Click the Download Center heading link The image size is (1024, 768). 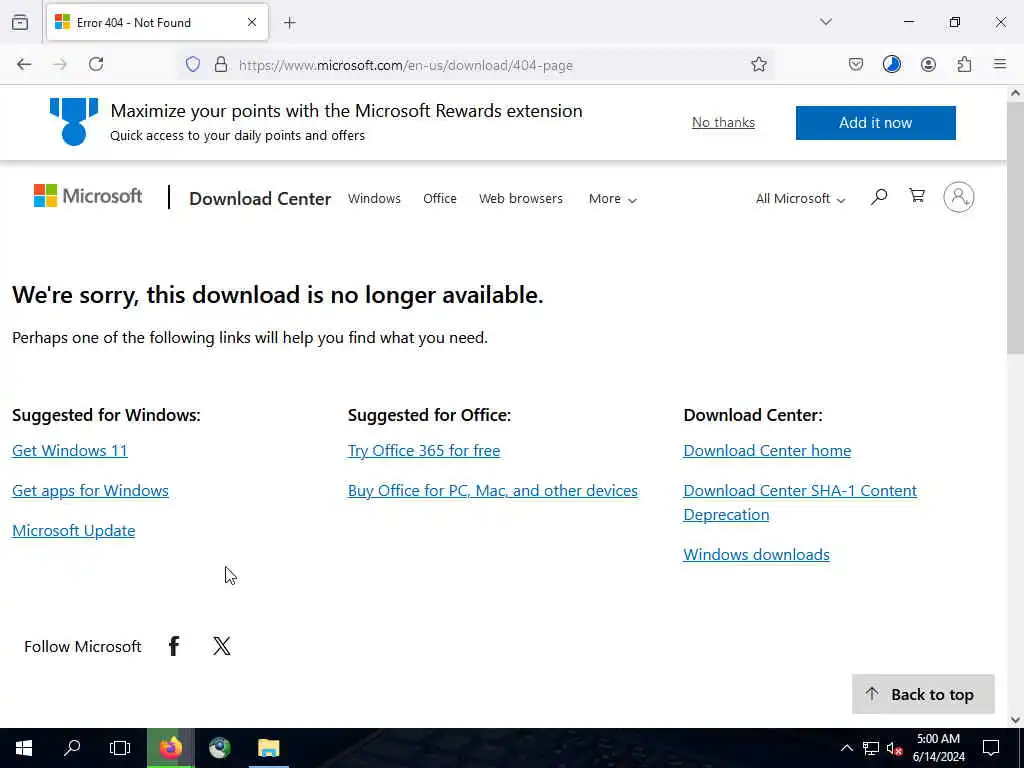(x=260, y=199)
